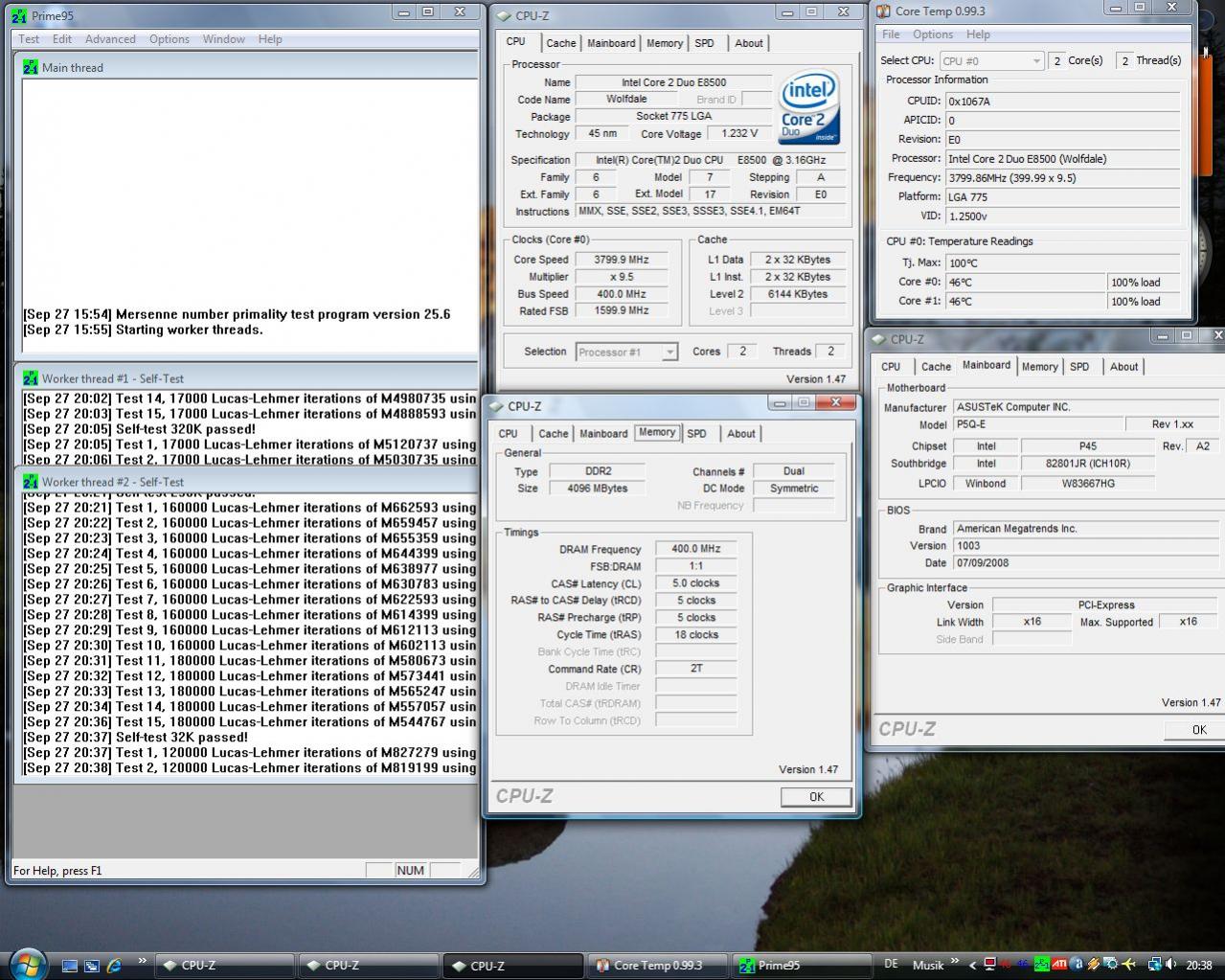1225x980 pixels.
Task: Click Core #0 46°C temperature reading
Action: (x=1025, y=283)
